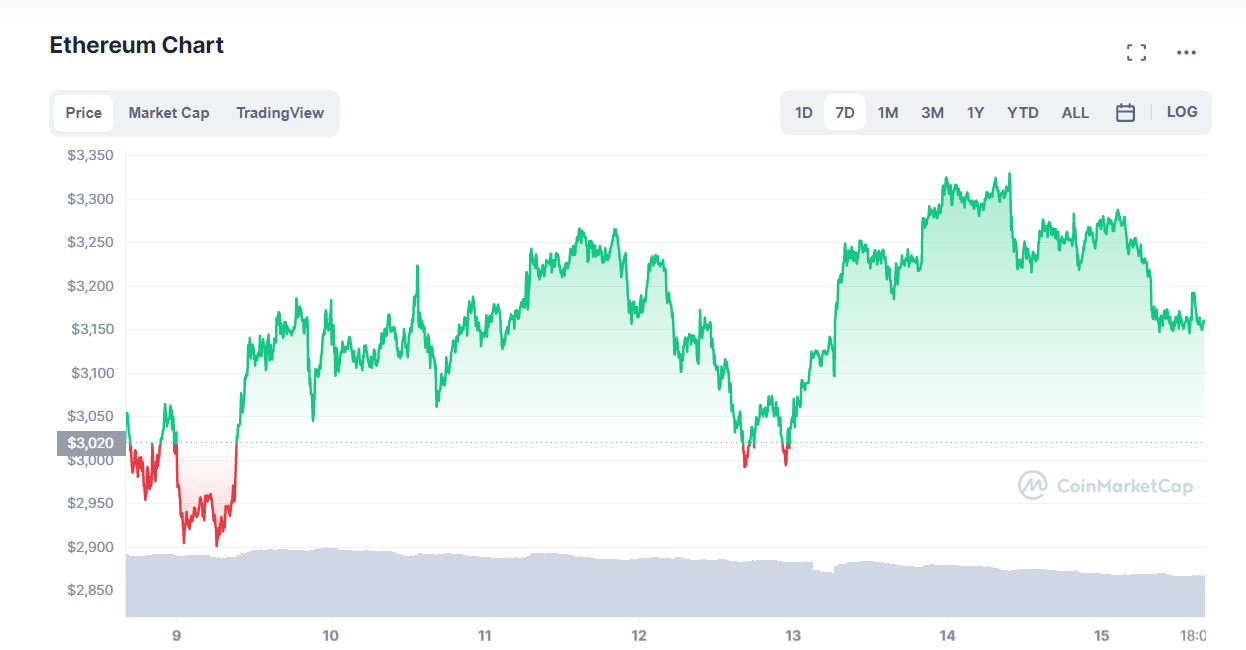Select the 1M timeframe button
This screenshot has height=650, width=1246.
pyautogui.click(x=888, y=112)
